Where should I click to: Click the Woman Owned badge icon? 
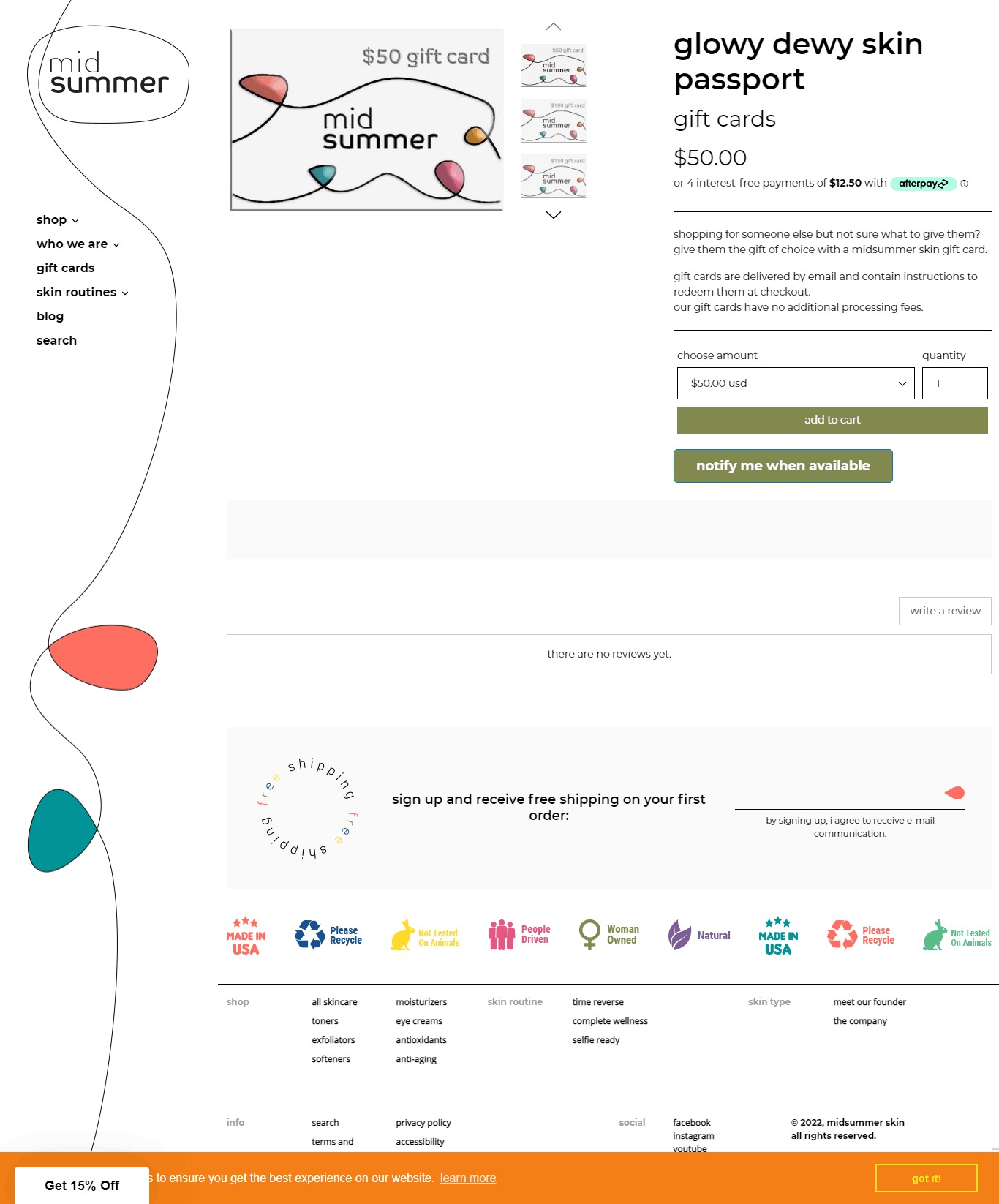tap(589, 934)
